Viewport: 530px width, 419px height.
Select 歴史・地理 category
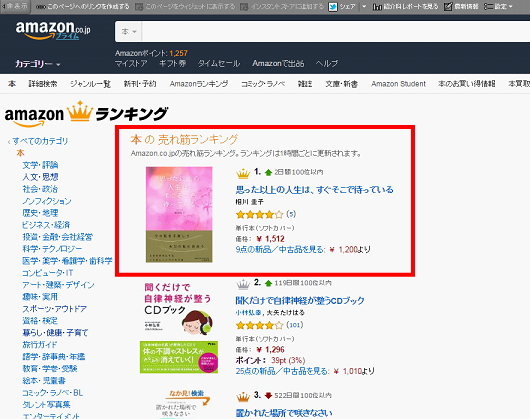pyautogui.click(x=40, y=213)
